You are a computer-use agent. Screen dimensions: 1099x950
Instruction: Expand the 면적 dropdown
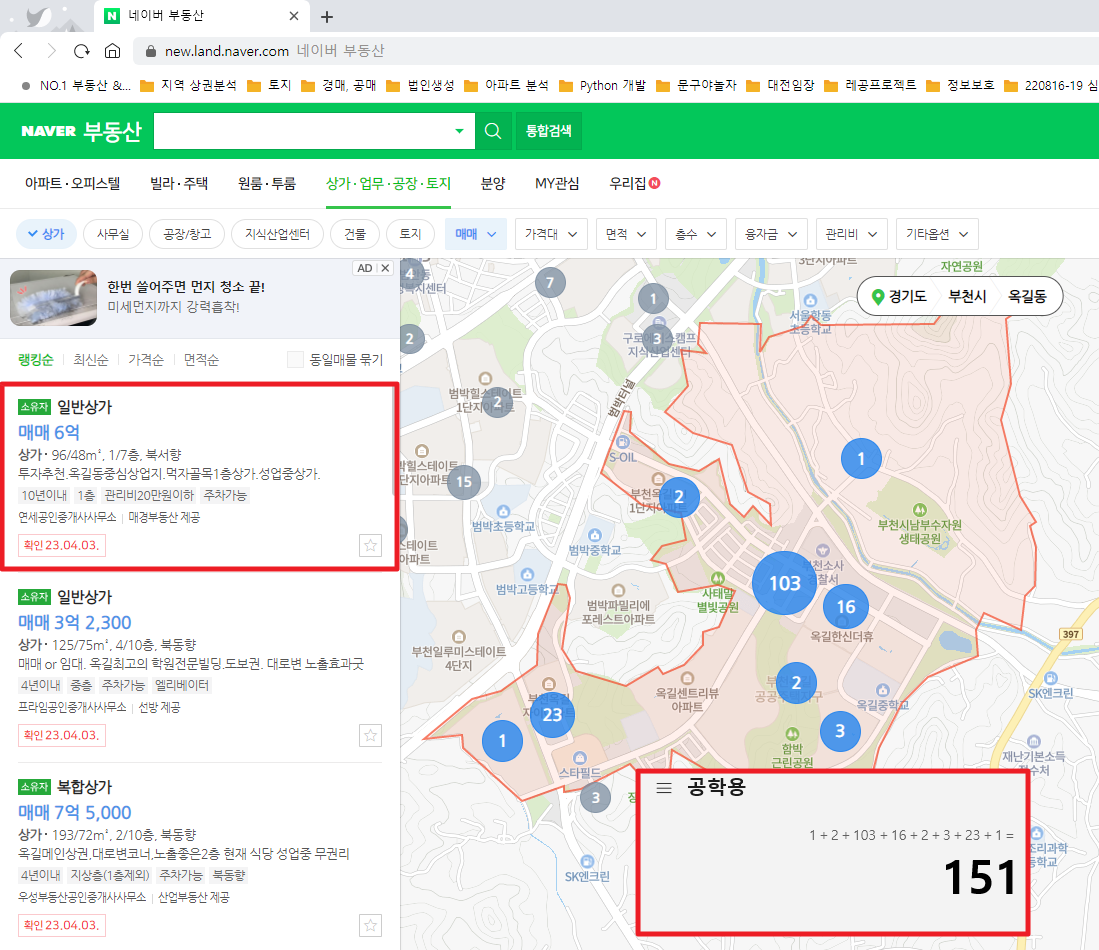[626, 234]
